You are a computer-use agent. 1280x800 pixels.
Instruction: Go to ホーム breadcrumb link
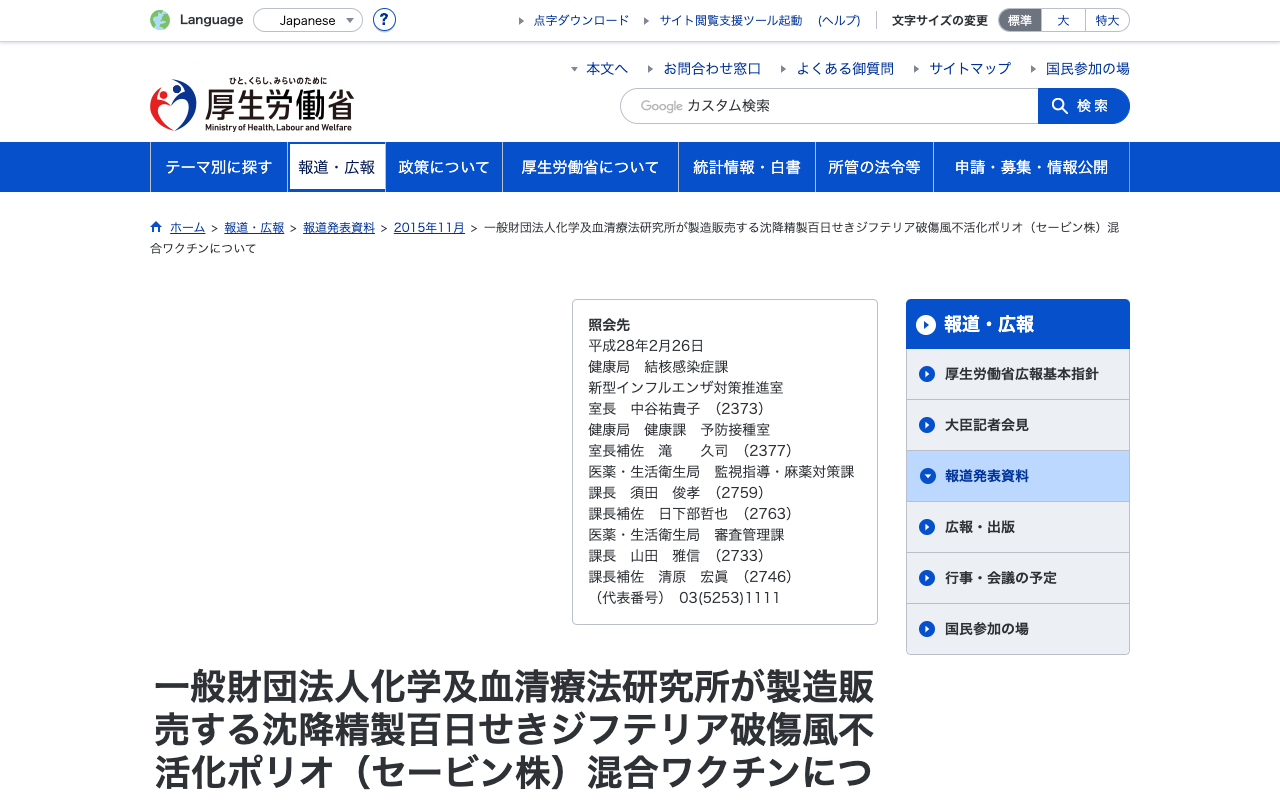pos(187,227)
